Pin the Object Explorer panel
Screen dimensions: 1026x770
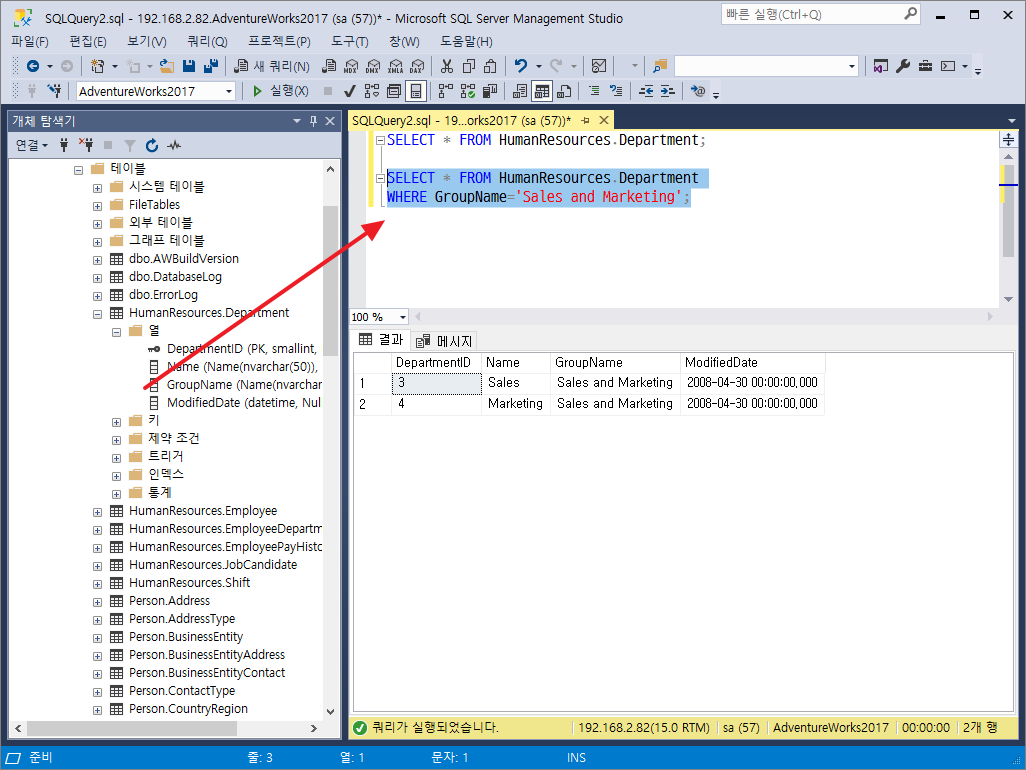[313, 121]
